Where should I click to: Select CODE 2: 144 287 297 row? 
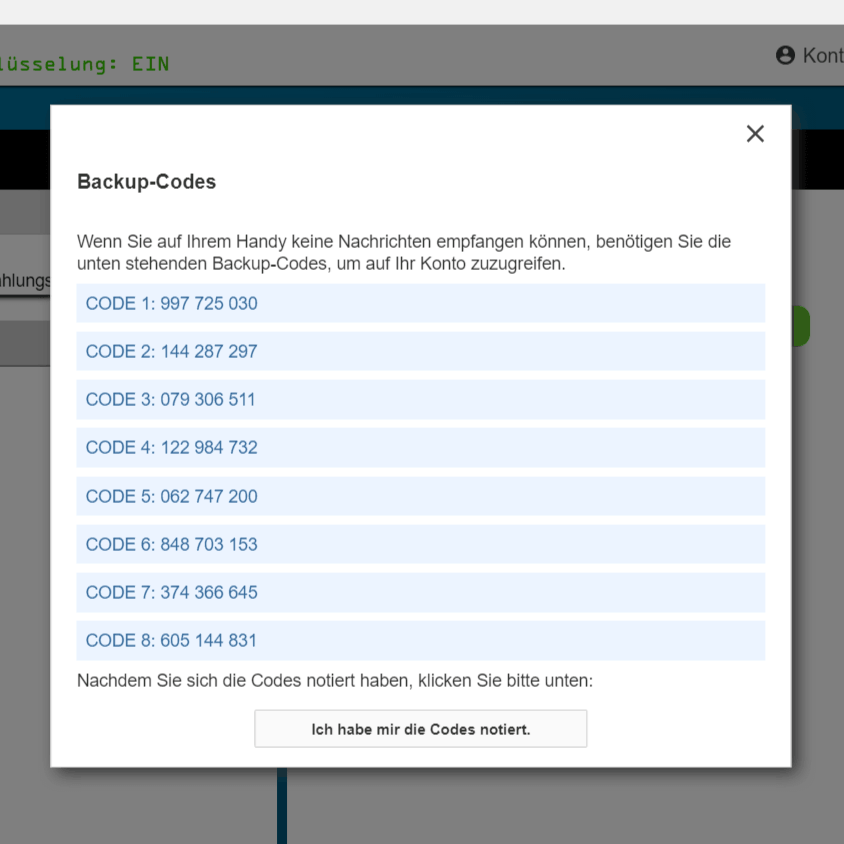pyautogui.click(x=420, y=351)
